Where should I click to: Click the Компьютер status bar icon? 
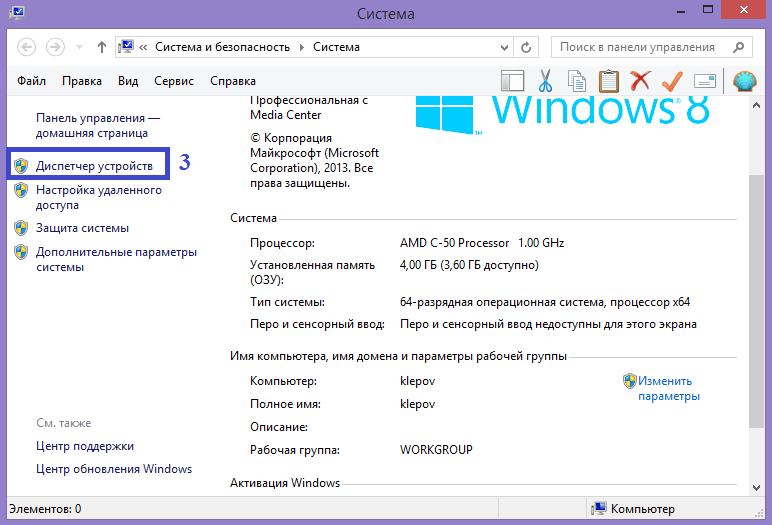[x=599, y=509]
